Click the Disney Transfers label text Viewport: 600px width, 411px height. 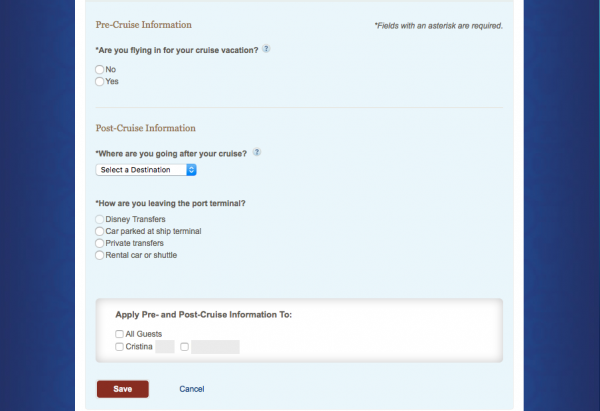pos(135,219)
